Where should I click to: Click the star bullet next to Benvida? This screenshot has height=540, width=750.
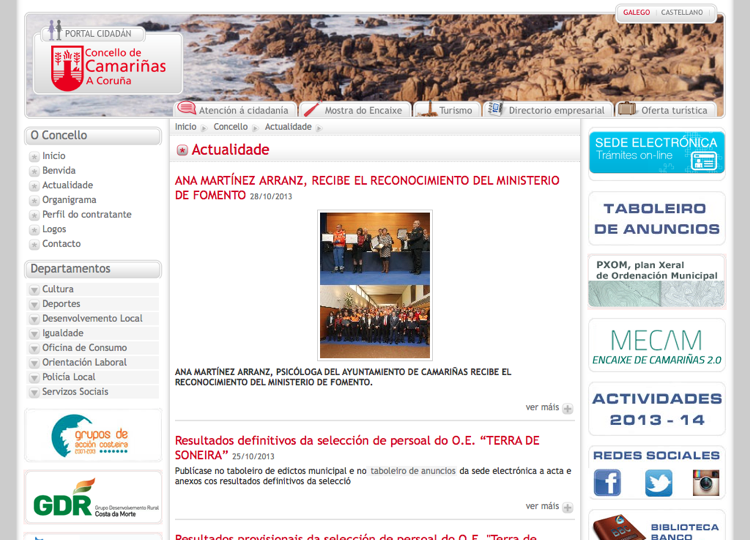point(34,171)
